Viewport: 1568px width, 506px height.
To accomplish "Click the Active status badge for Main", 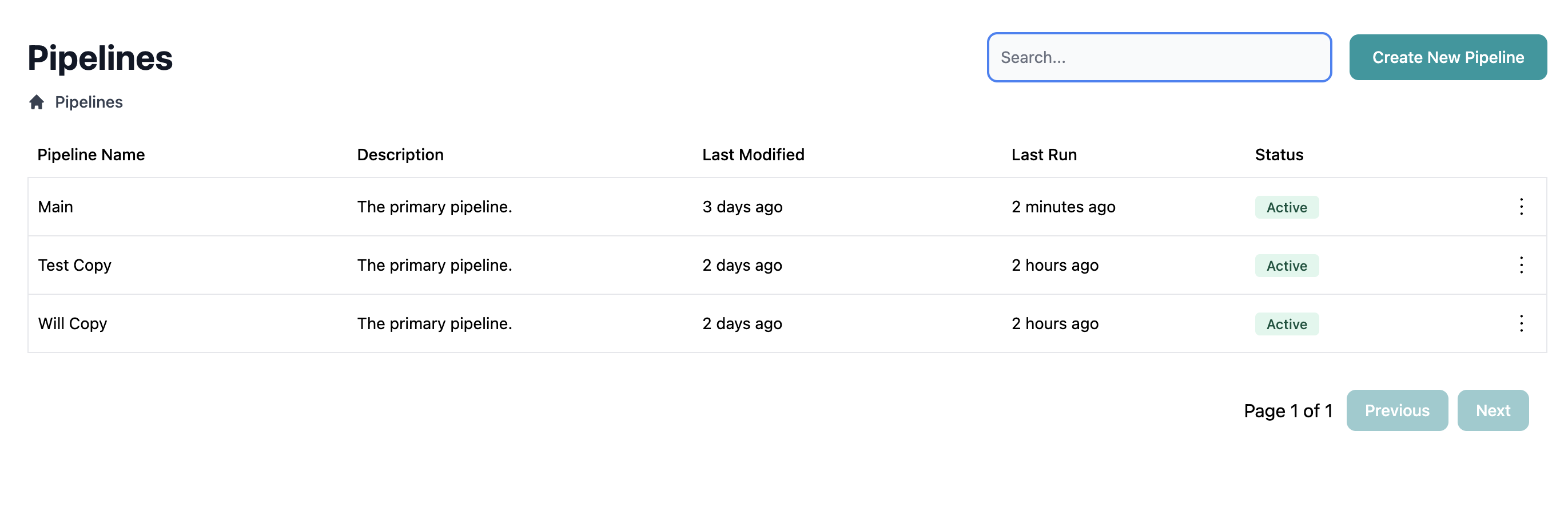I will (1287, 207).
